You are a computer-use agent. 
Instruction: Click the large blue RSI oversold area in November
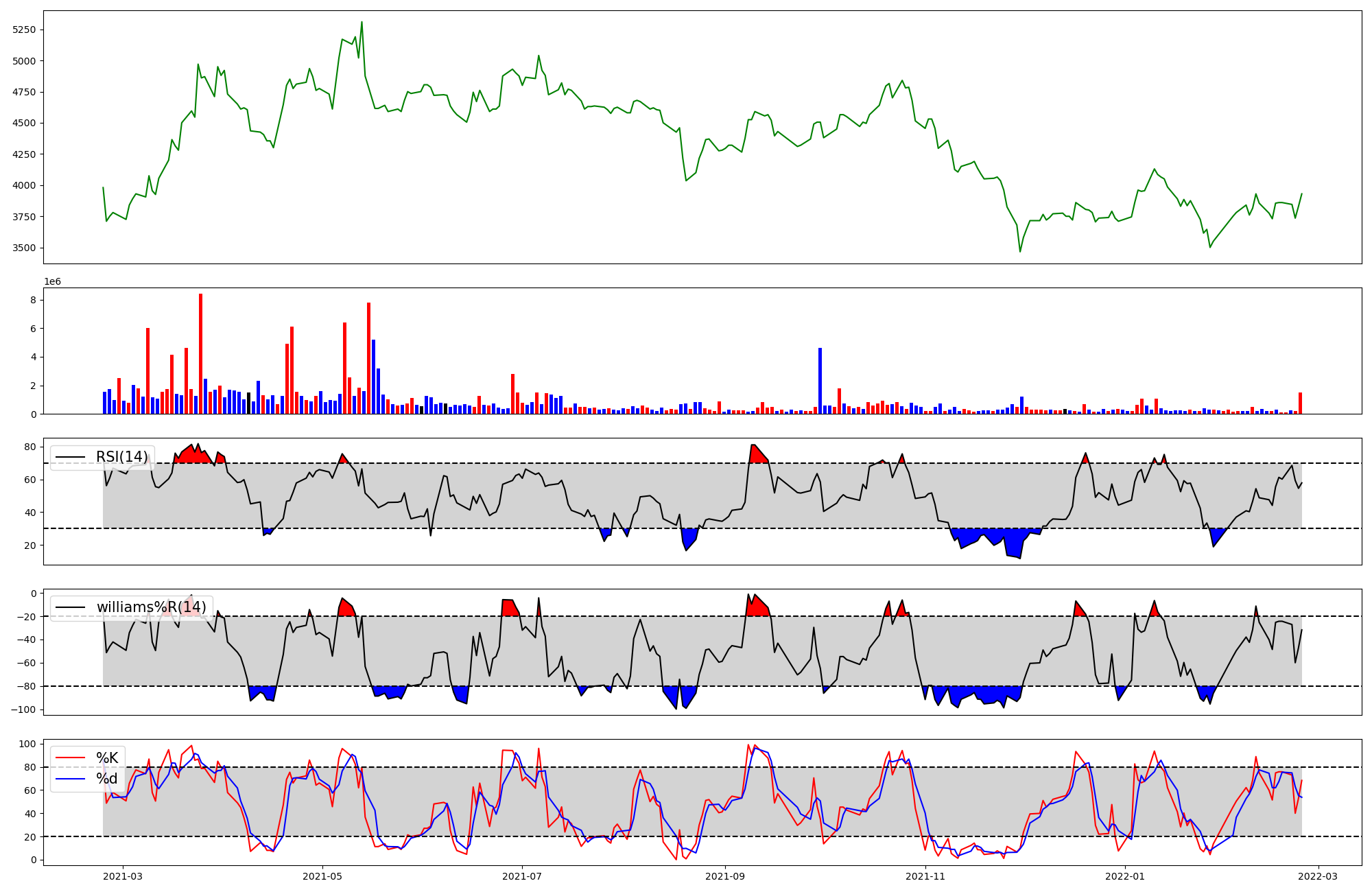point(1012,541)
